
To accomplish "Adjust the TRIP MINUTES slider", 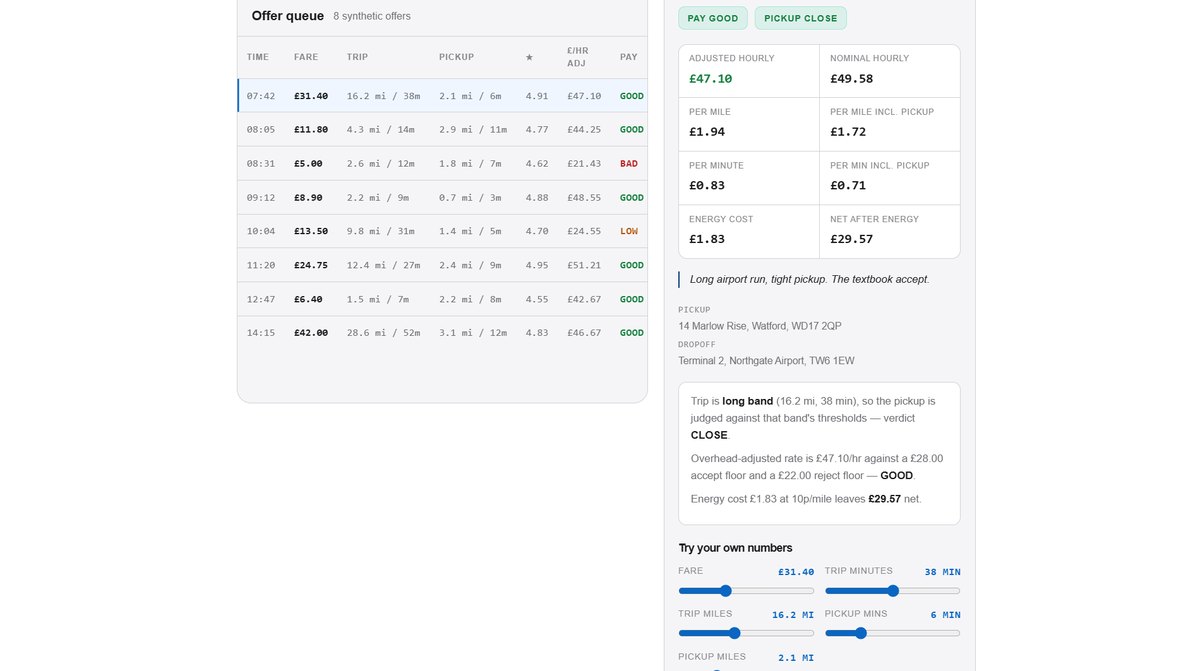I will (892, 590).
